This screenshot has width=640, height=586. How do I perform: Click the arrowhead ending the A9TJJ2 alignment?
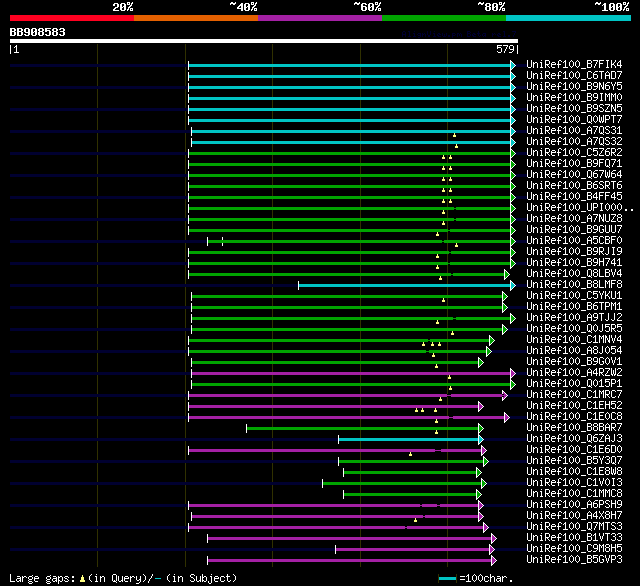pos(513,318)
